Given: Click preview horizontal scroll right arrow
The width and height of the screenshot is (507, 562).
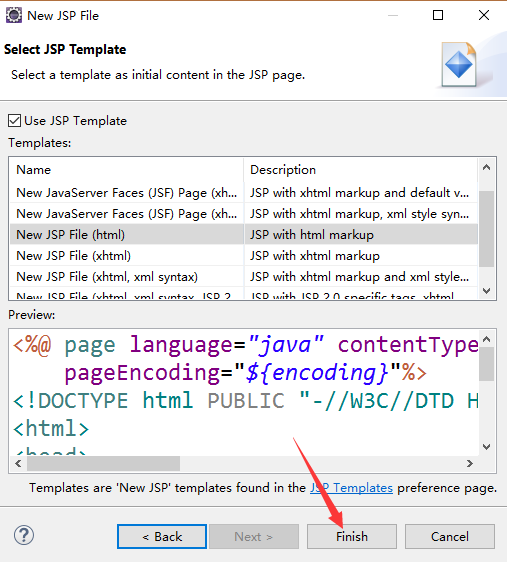Looking at the screenshot, I should 470,463.
